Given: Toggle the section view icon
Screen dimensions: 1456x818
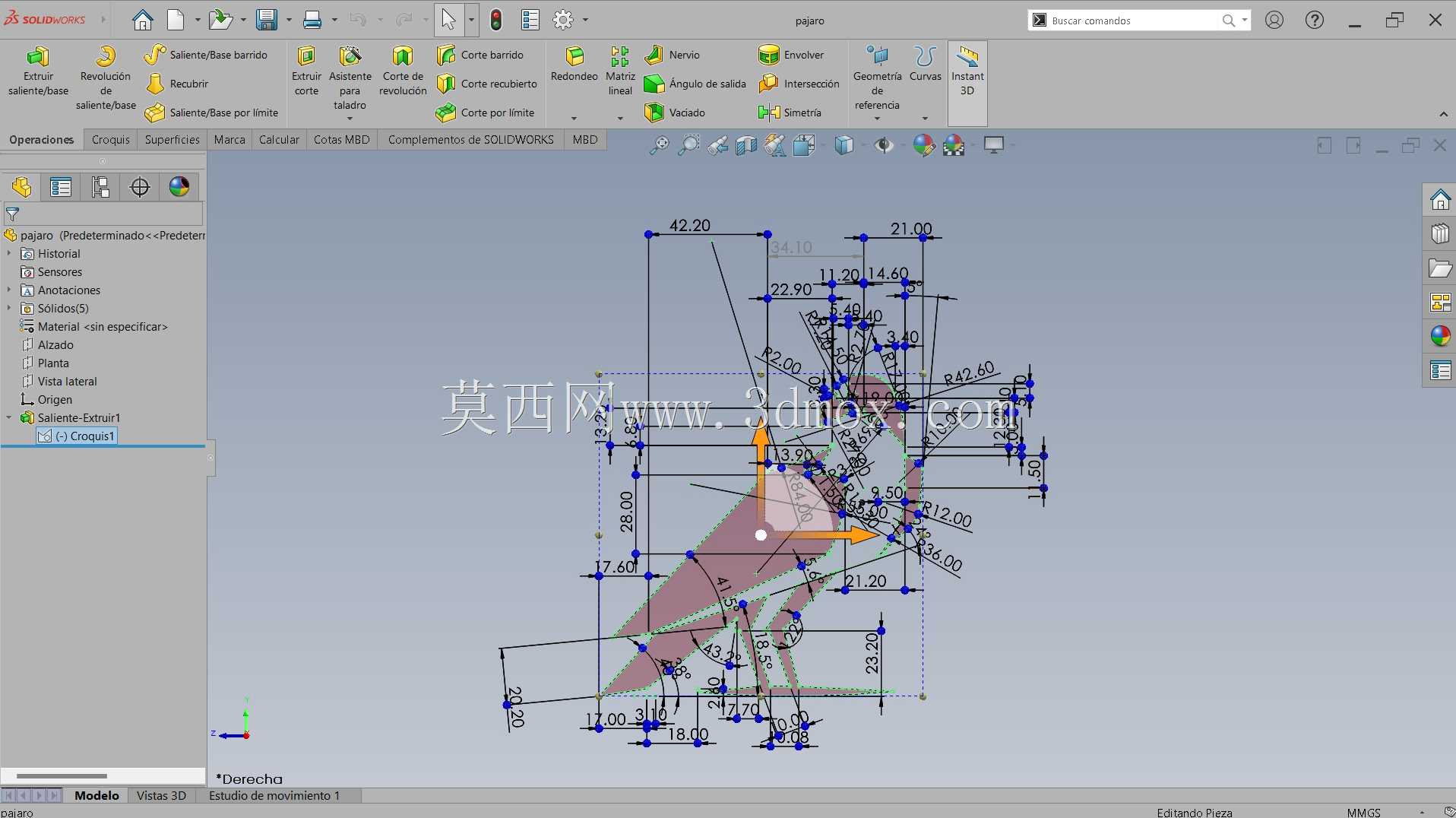Looking at the screenshot, I should point(746,144).
